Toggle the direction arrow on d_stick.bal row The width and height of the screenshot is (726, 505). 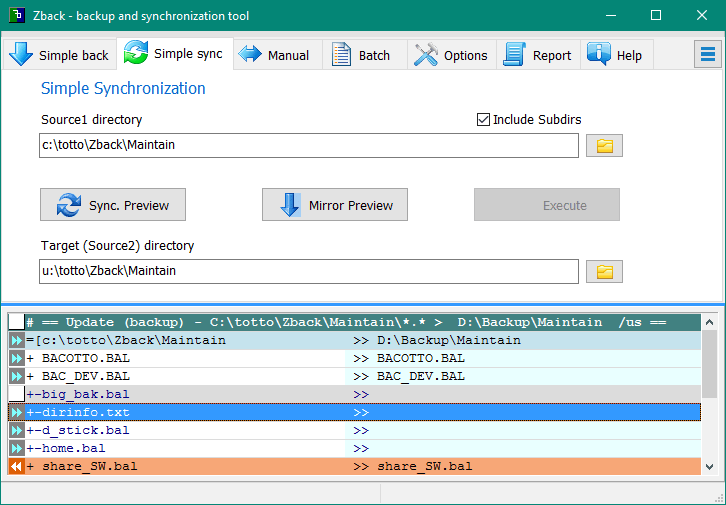(16, 430)
